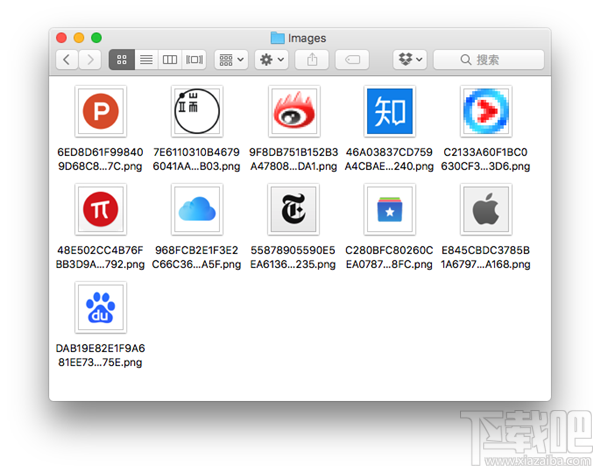600x471 pixels.
Task: Open the arrange items dropdown
Action: (231, 60)
